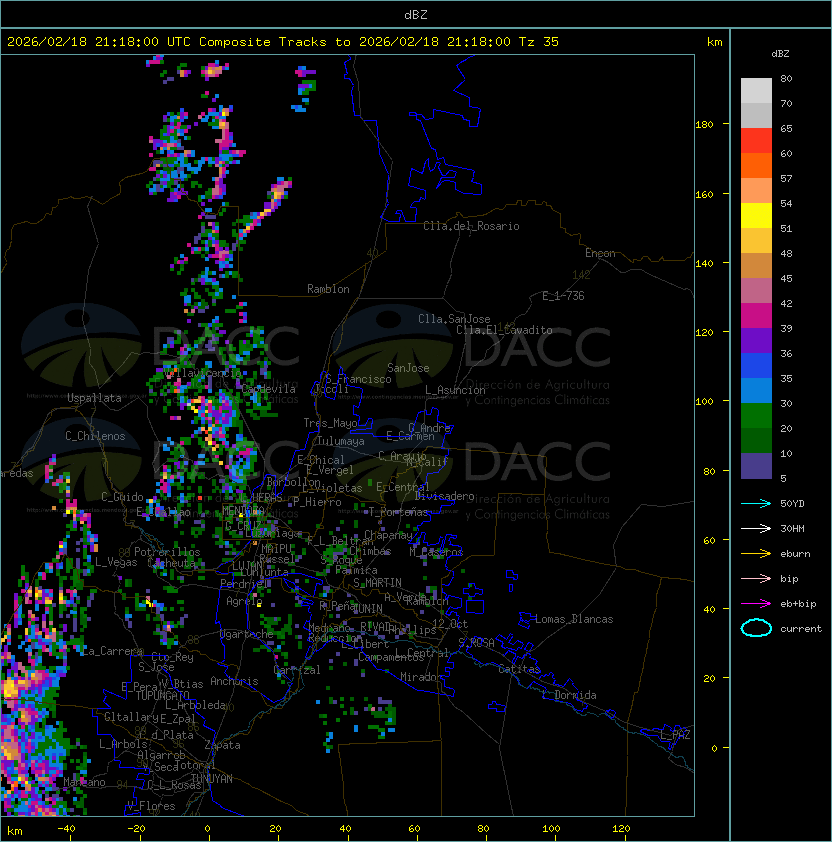This screenshot has height=842, width=832.
Task: Select the purple 39–36 dBZ color band
Action: (x=756, y=341)
